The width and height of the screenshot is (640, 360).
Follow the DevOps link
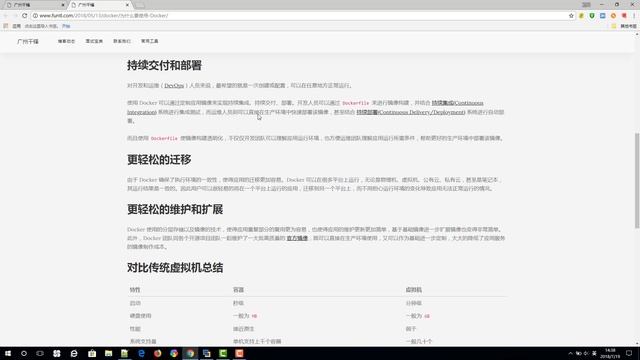pyautogui.click(x=174, y=86)
